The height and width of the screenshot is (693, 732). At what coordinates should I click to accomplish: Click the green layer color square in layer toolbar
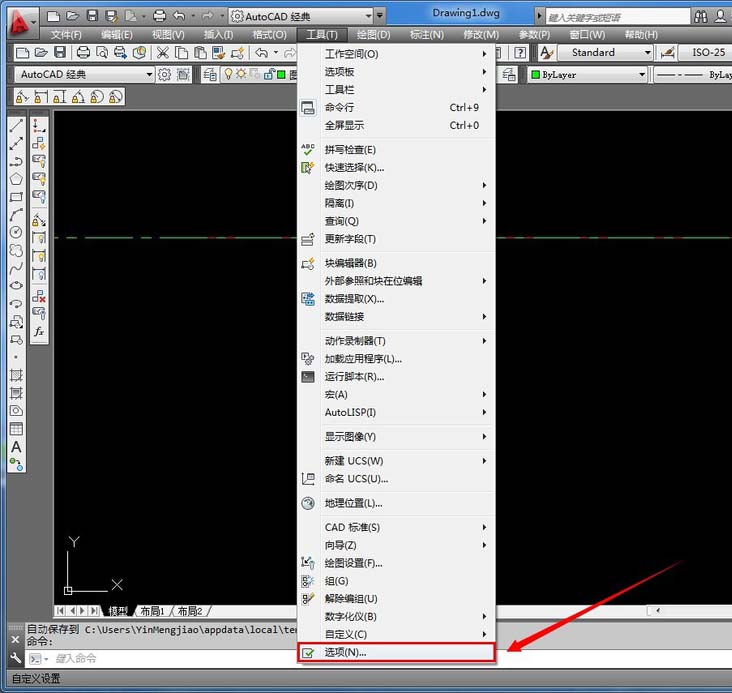click(281, 75)
